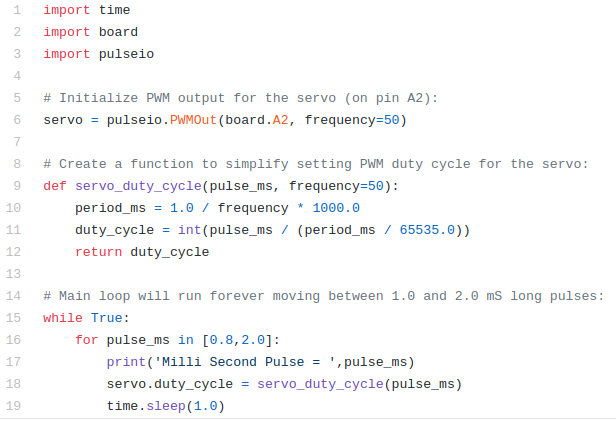Click the return keyword on line 12
Image resolution: width=616 pixels, height=421 pixels.
[99, 252]
